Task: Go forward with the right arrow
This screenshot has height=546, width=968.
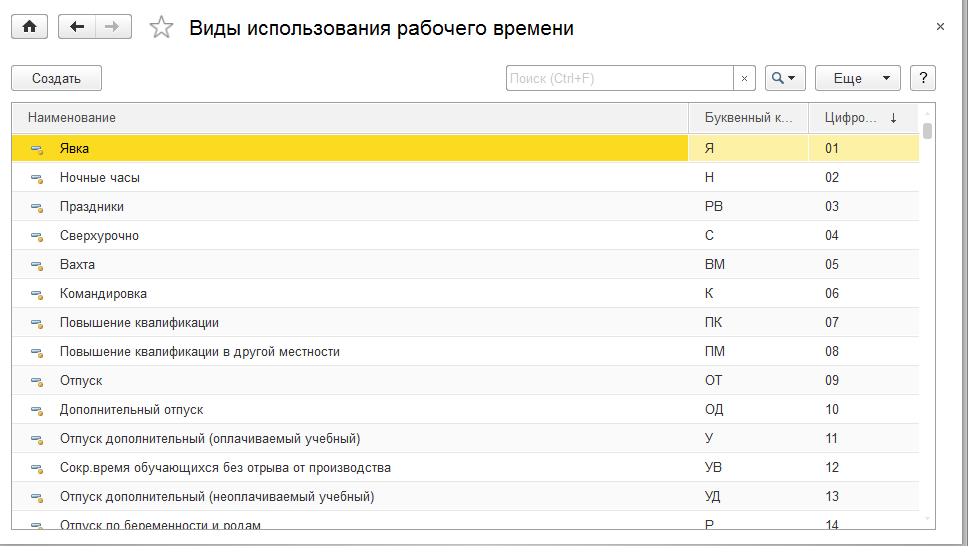Action: click(113, 28)
